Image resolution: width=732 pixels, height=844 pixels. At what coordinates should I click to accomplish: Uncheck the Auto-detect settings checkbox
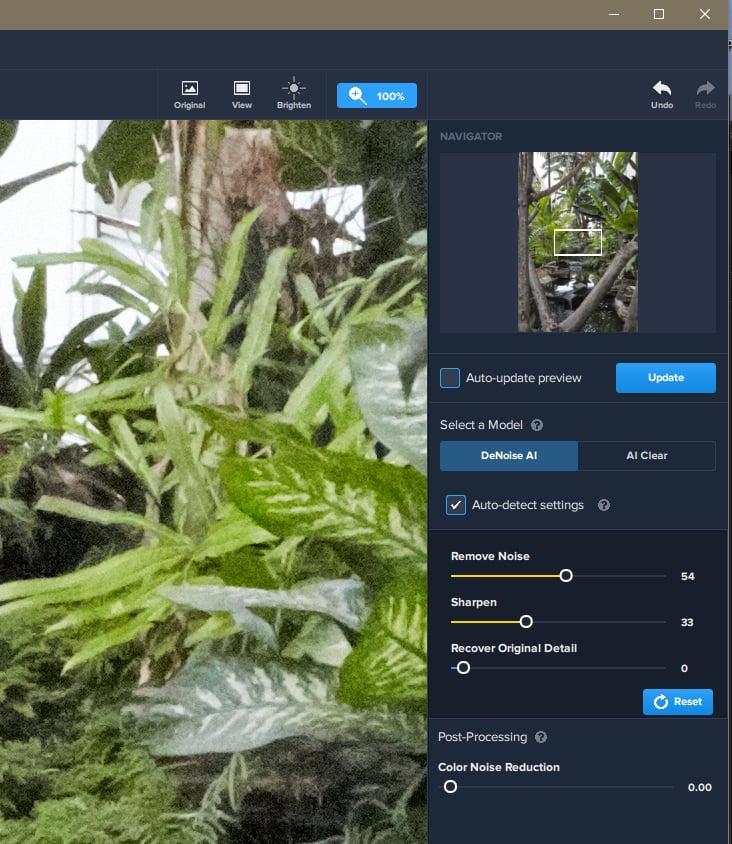click(x=456, y=505)
